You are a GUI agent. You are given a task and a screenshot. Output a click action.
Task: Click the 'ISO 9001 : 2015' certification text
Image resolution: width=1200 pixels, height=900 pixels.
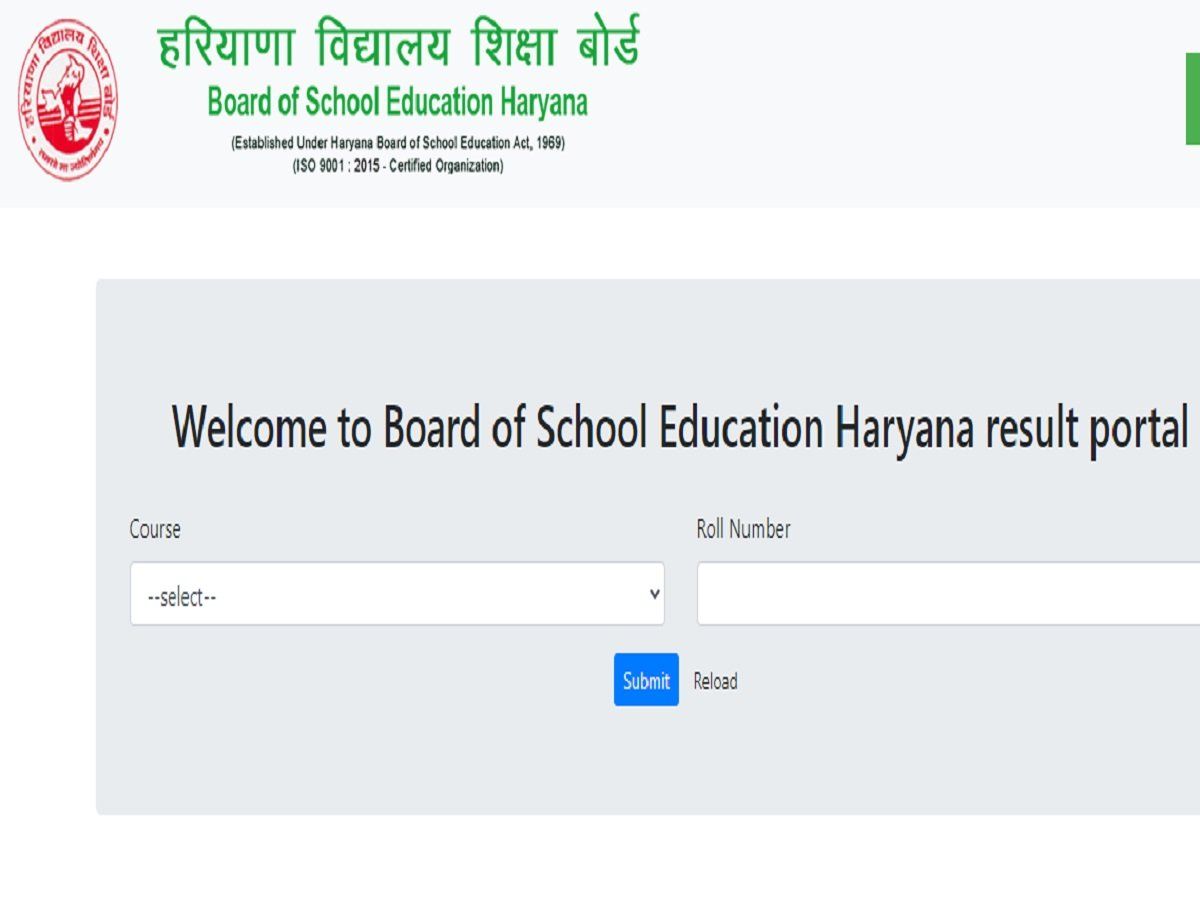point(398,166)
